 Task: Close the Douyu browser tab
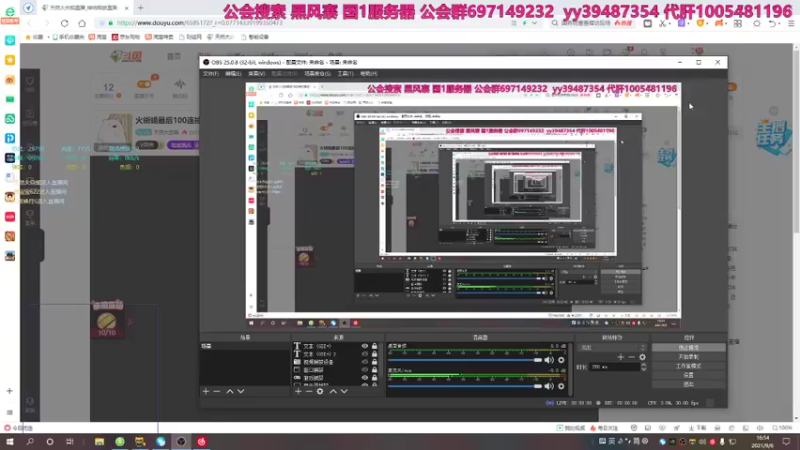(x=127, y=8)
